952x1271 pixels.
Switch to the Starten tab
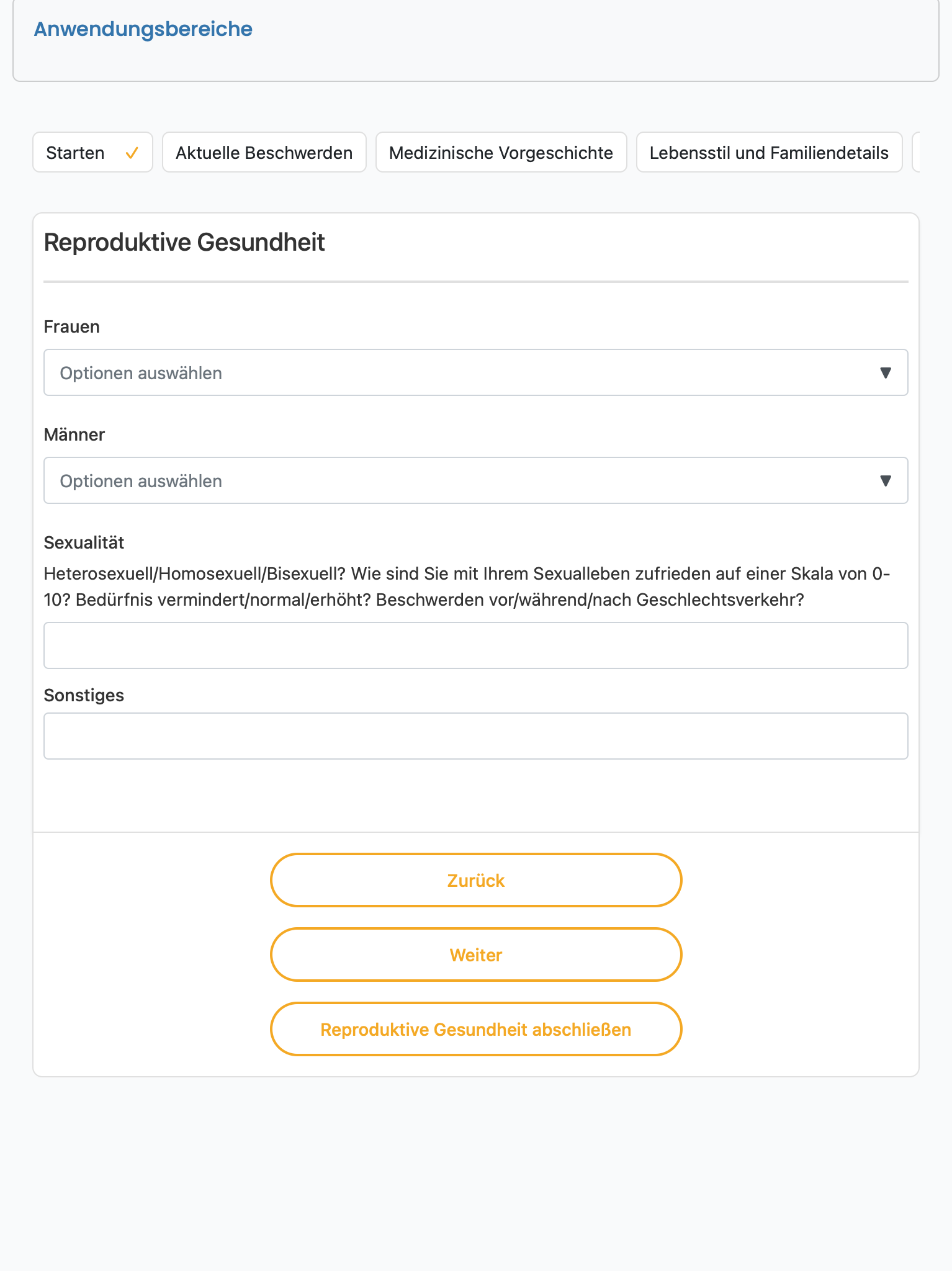[x=92, y=152]
